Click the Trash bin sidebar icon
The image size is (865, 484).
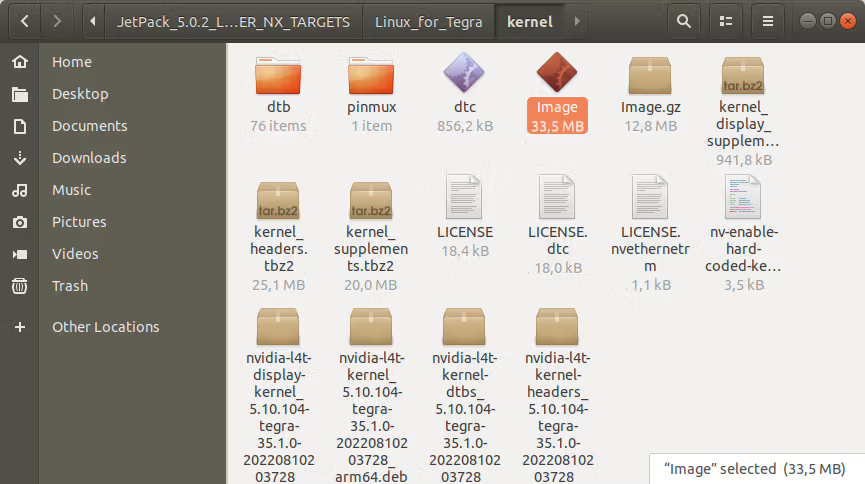[20, 286]
